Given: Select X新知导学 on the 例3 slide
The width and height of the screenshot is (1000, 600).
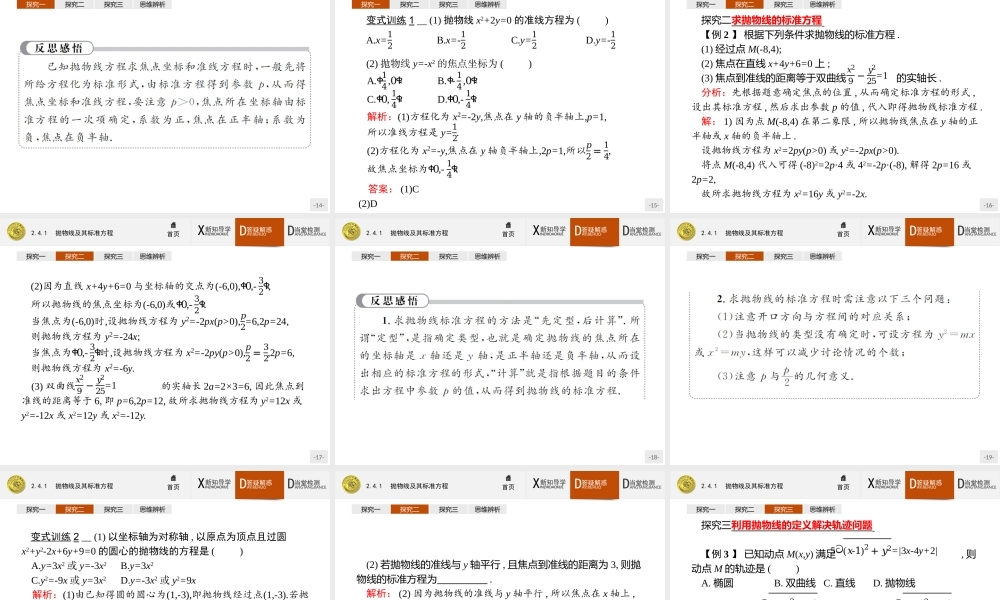Looking at the screenshot, I should click(883, 483).
